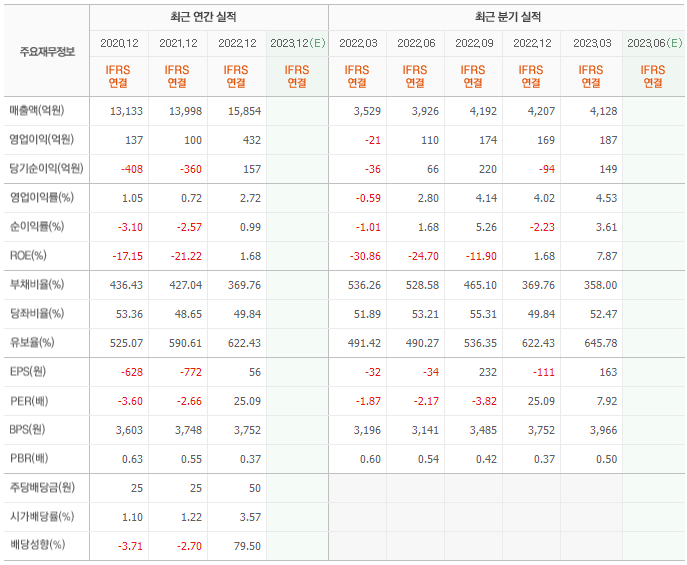Select the 주요재무정보 header cell
Screen dimensions: 687x565
coord(47,52)
